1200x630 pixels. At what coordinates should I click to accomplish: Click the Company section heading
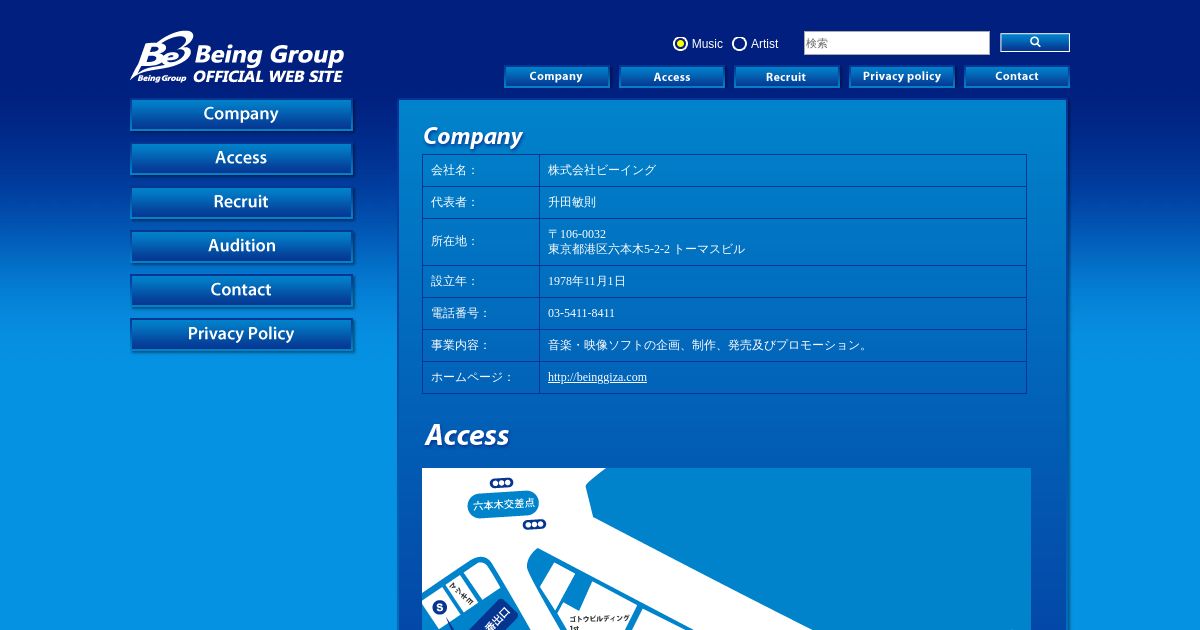[473, 136]
